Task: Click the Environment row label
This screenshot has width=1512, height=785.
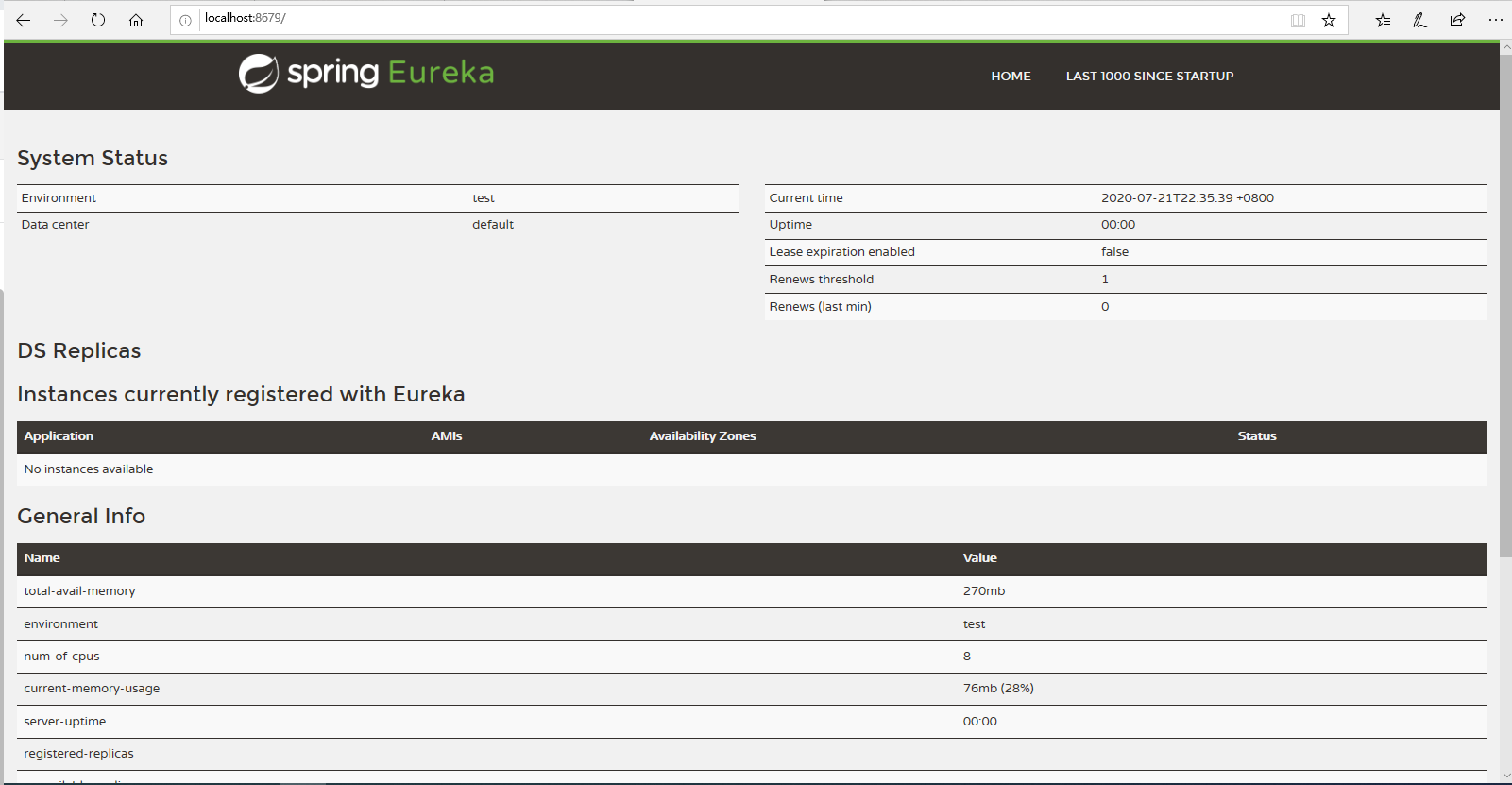Action: coord(59,198)
